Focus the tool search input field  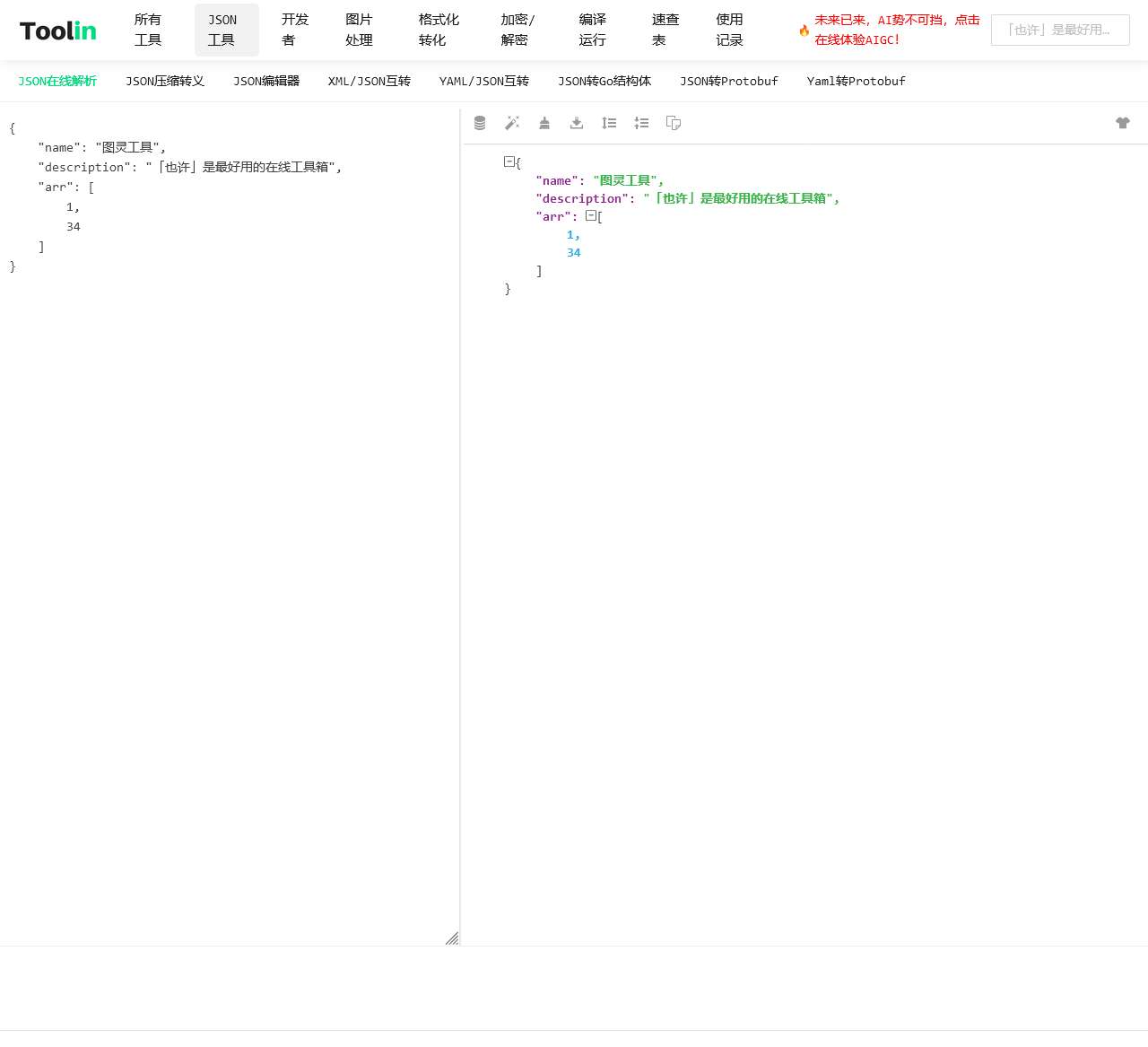pyautogui.click(x=1059, y=30)
